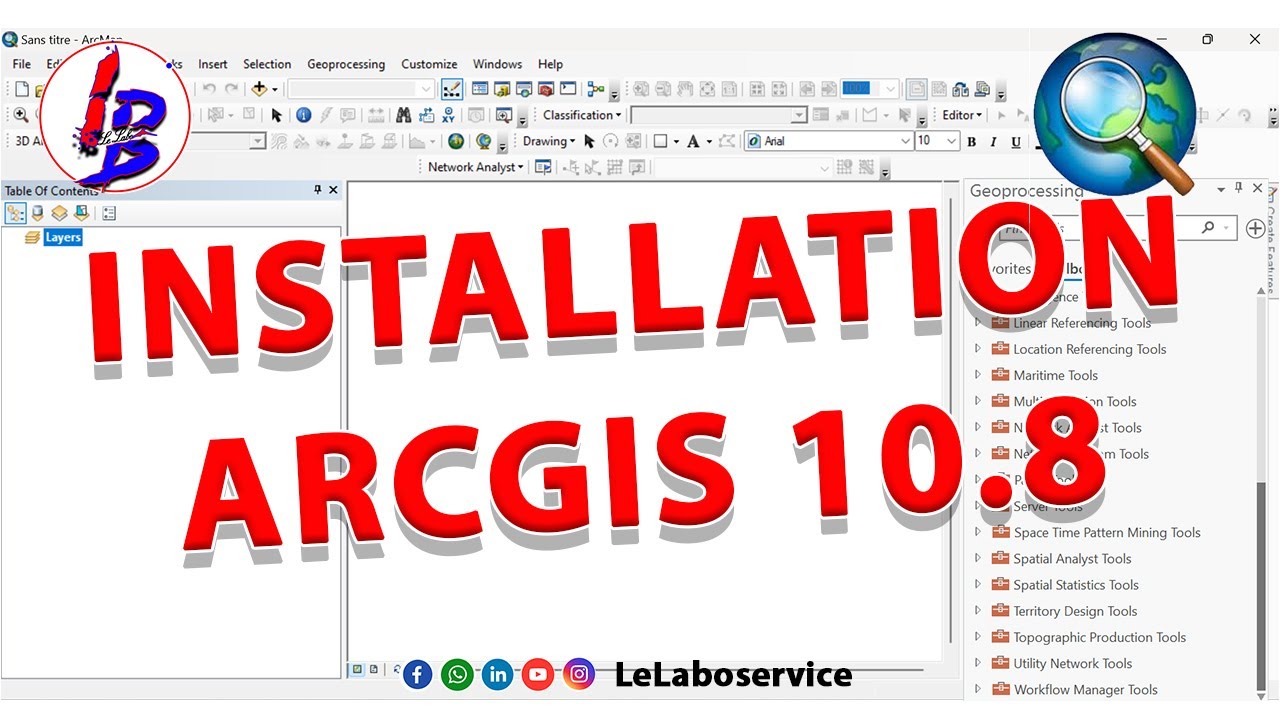Expand Utility Network Tools toolbox
1280x720 pixels.
978,663
